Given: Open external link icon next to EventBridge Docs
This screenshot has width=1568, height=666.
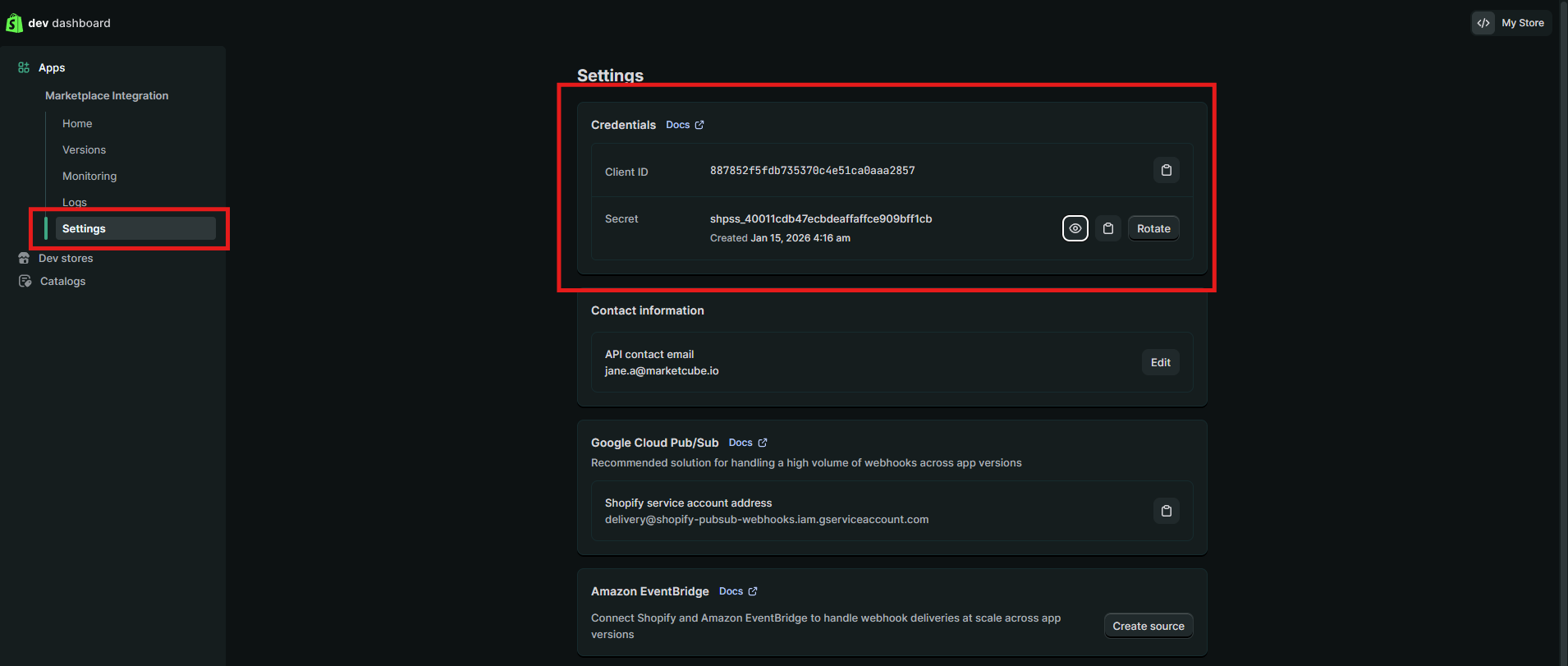Looking at the screenshot, I should pyautogui.click(x=753, y=591).
